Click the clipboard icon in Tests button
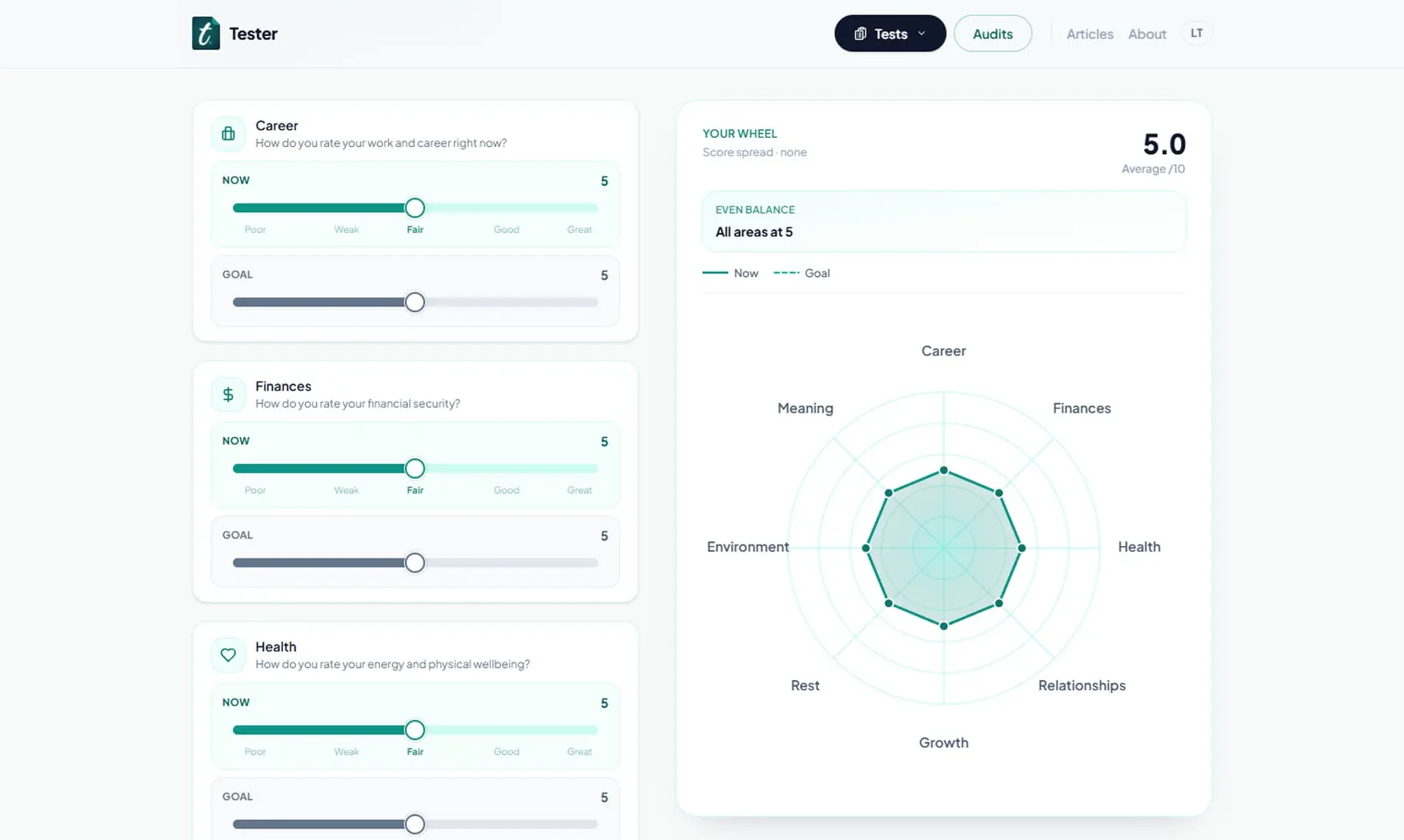 (860, 34)
